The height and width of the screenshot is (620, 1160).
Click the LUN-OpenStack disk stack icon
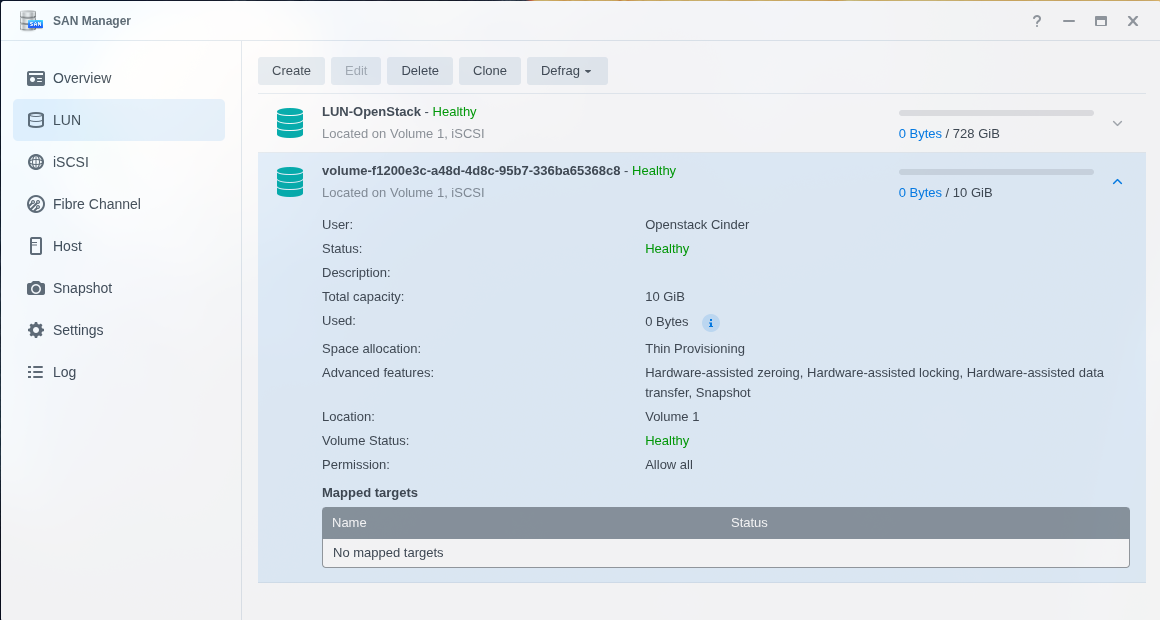290,123
